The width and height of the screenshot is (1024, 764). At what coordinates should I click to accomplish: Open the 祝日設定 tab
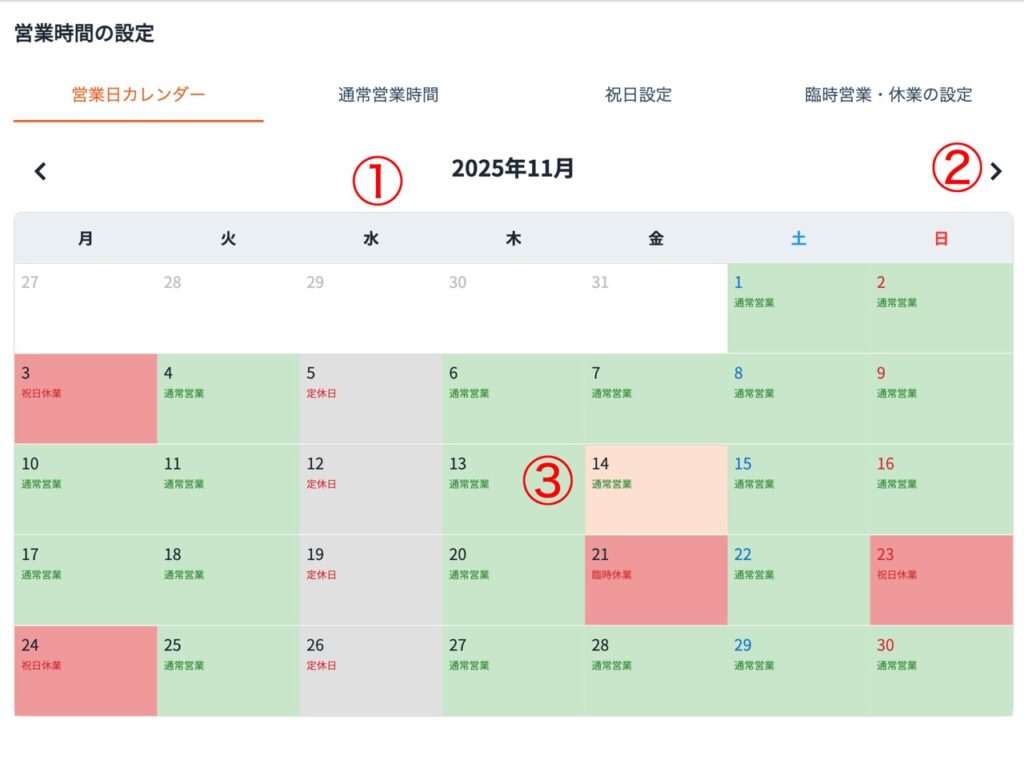click(638, 95)
